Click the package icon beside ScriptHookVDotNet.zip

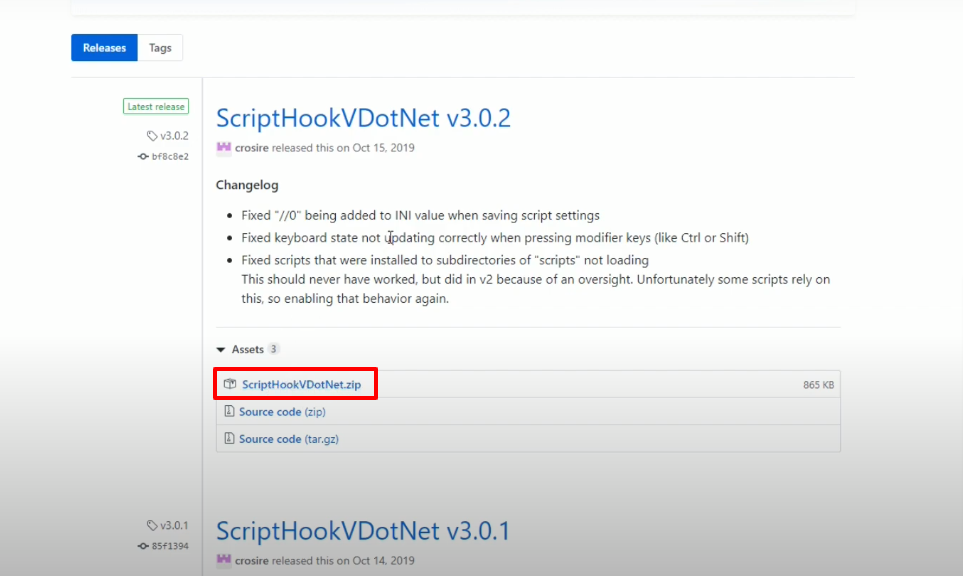tap(230, 384)
